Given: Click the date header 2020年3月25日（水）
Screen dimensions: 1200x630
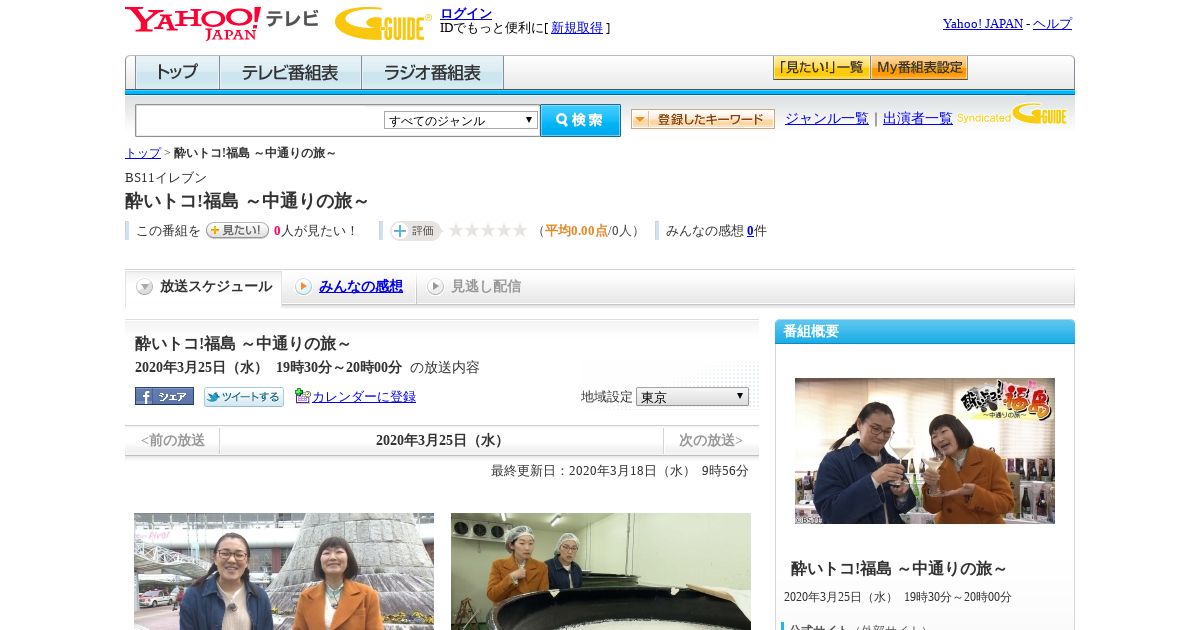Looking at the screenshot, I should tap(441, 440).
